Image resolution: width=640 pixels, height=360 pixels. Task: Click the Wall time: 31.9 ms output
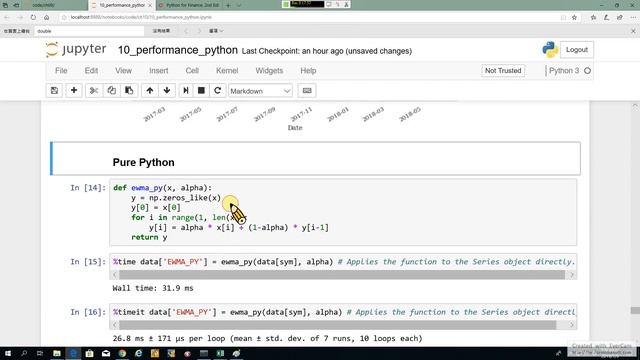coord(153,288)
